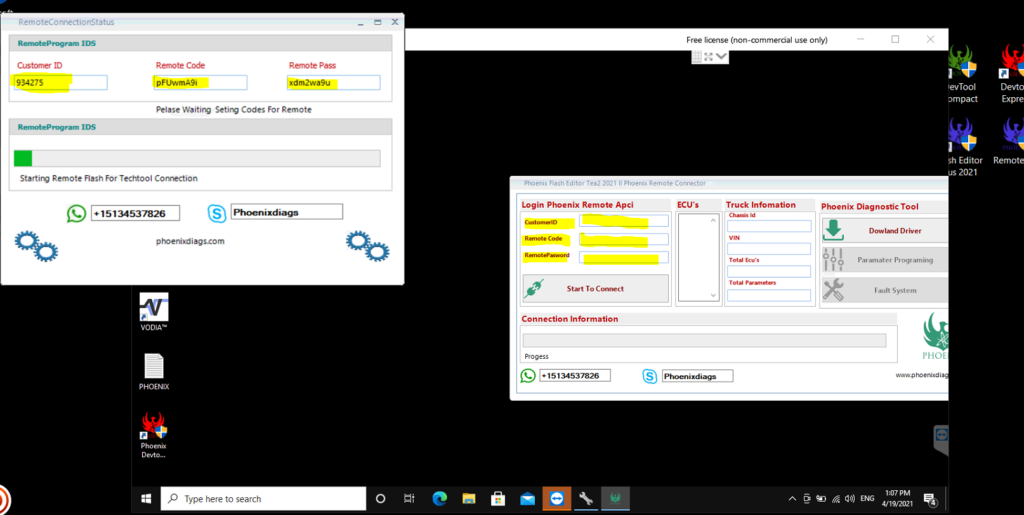Open the Windows Start menu
The height and width of the screenshot is (515, 1024).
click(146, 499)
